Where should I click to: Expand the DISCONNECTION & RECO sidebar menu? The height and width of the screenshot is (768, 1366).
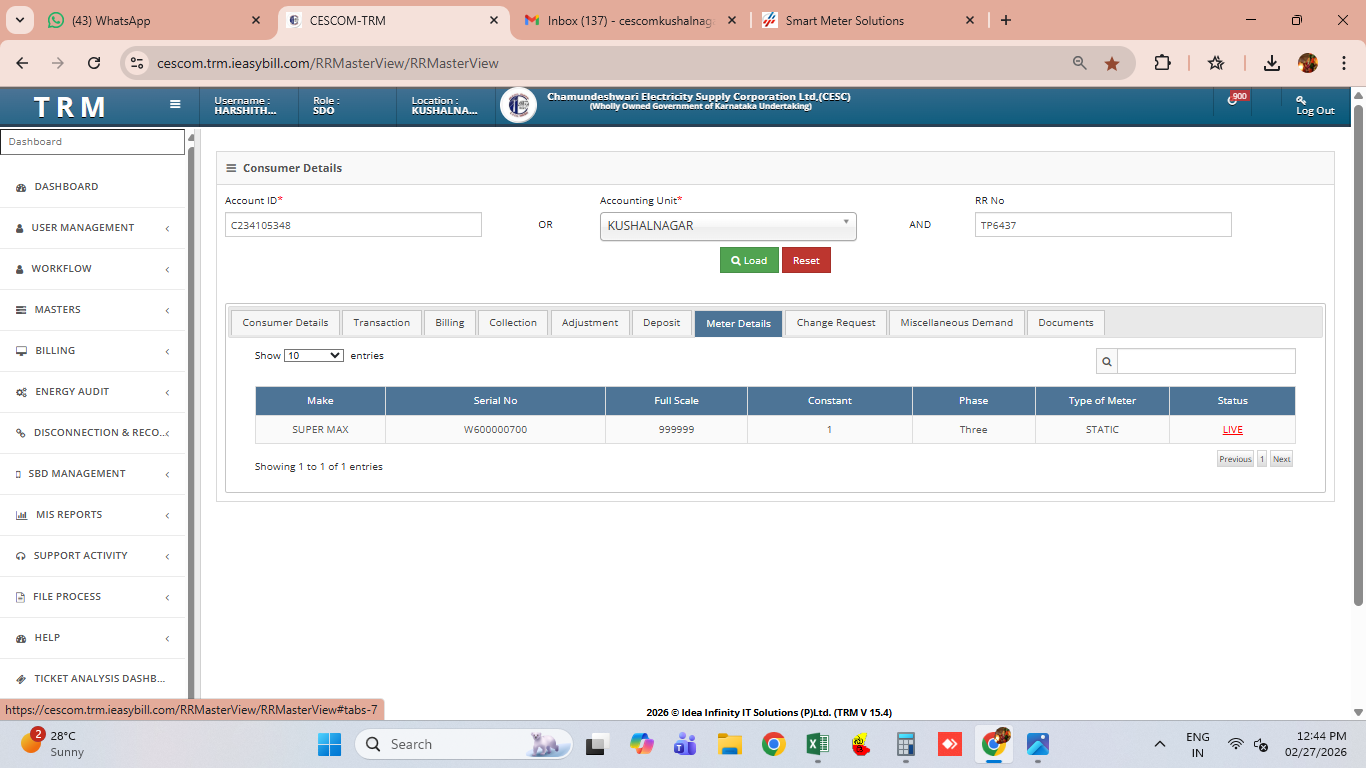(92, 433)
